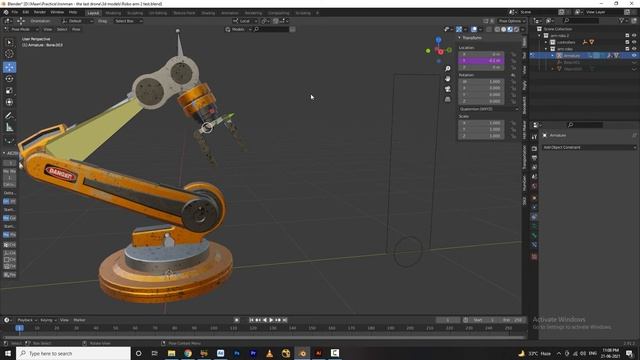
Task: Expand the controllers collection in outliner
Action: 546,42
